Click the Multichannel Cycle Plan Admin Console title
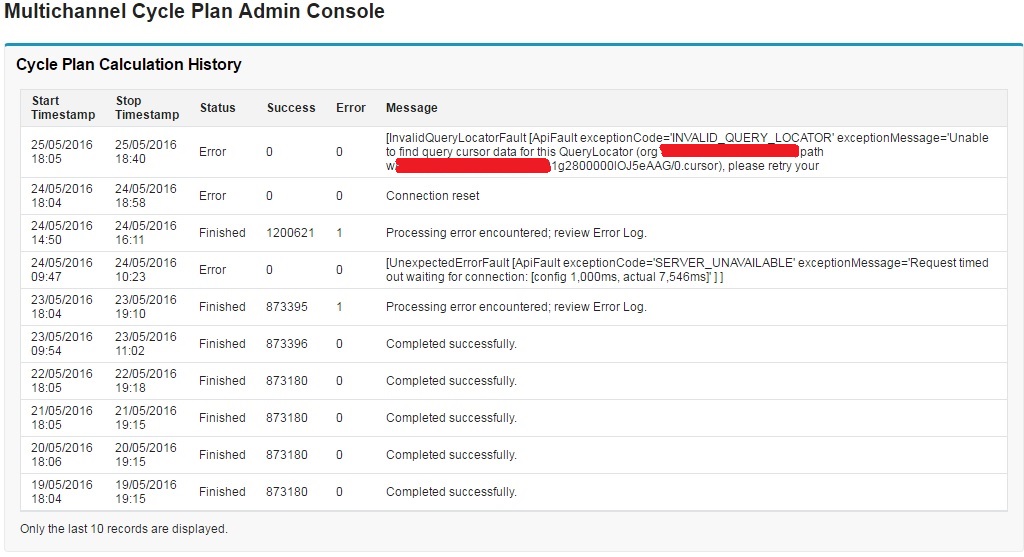The height and width of the screenshot is (557, 1024). tap(194, 13)
